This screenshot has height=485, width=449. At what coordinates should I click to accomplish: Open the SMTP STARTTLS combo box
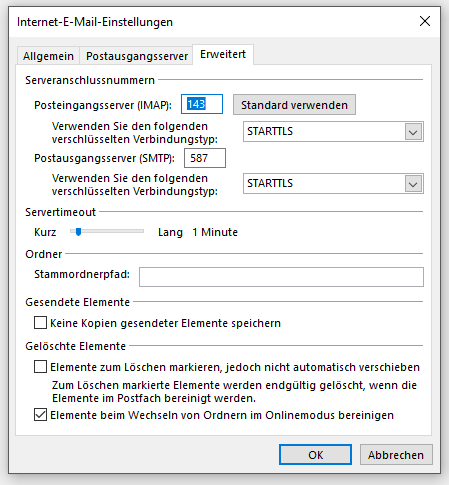click(x=333, y=184)
